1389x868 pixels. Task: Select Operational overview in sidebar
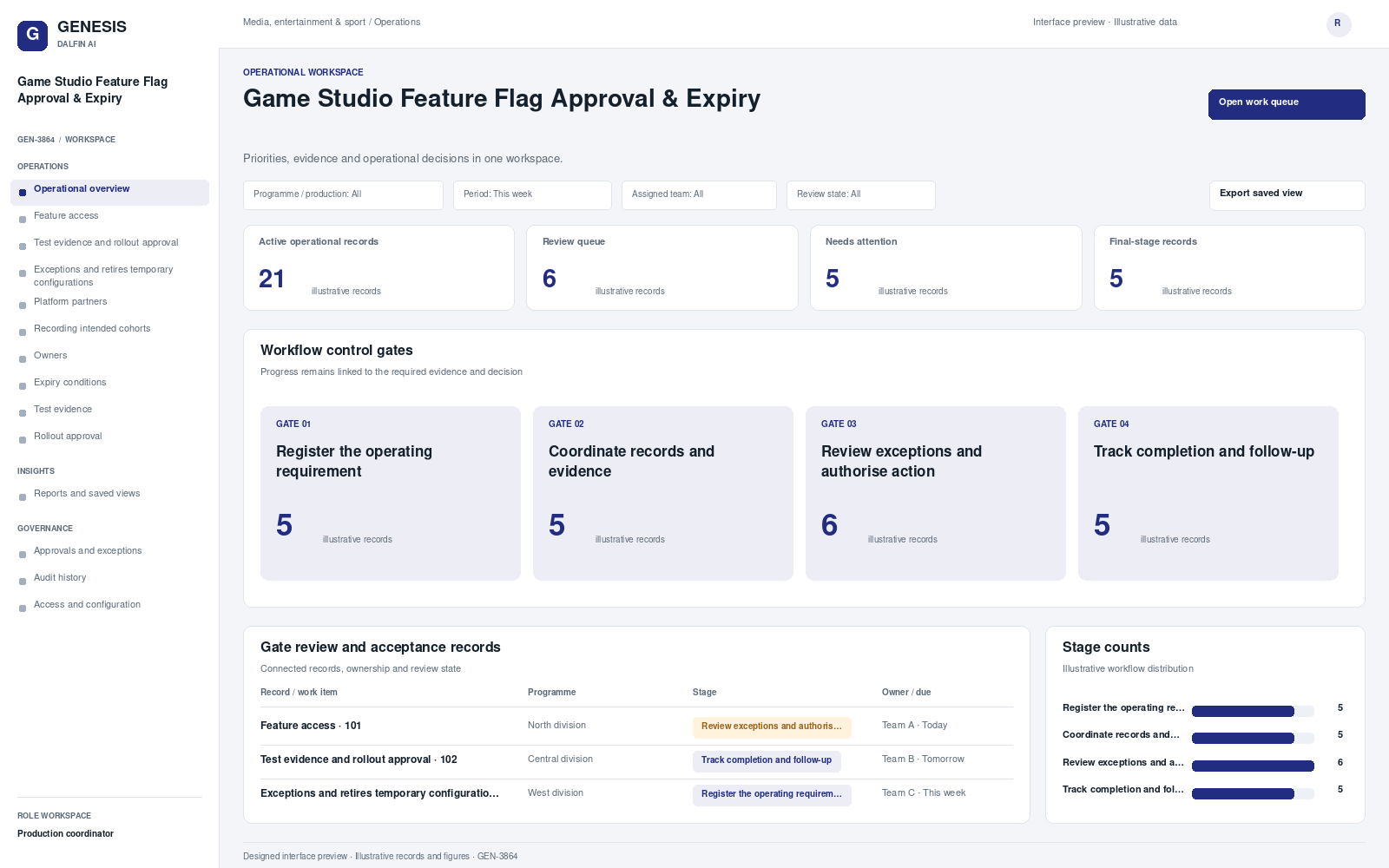[109, 192]
